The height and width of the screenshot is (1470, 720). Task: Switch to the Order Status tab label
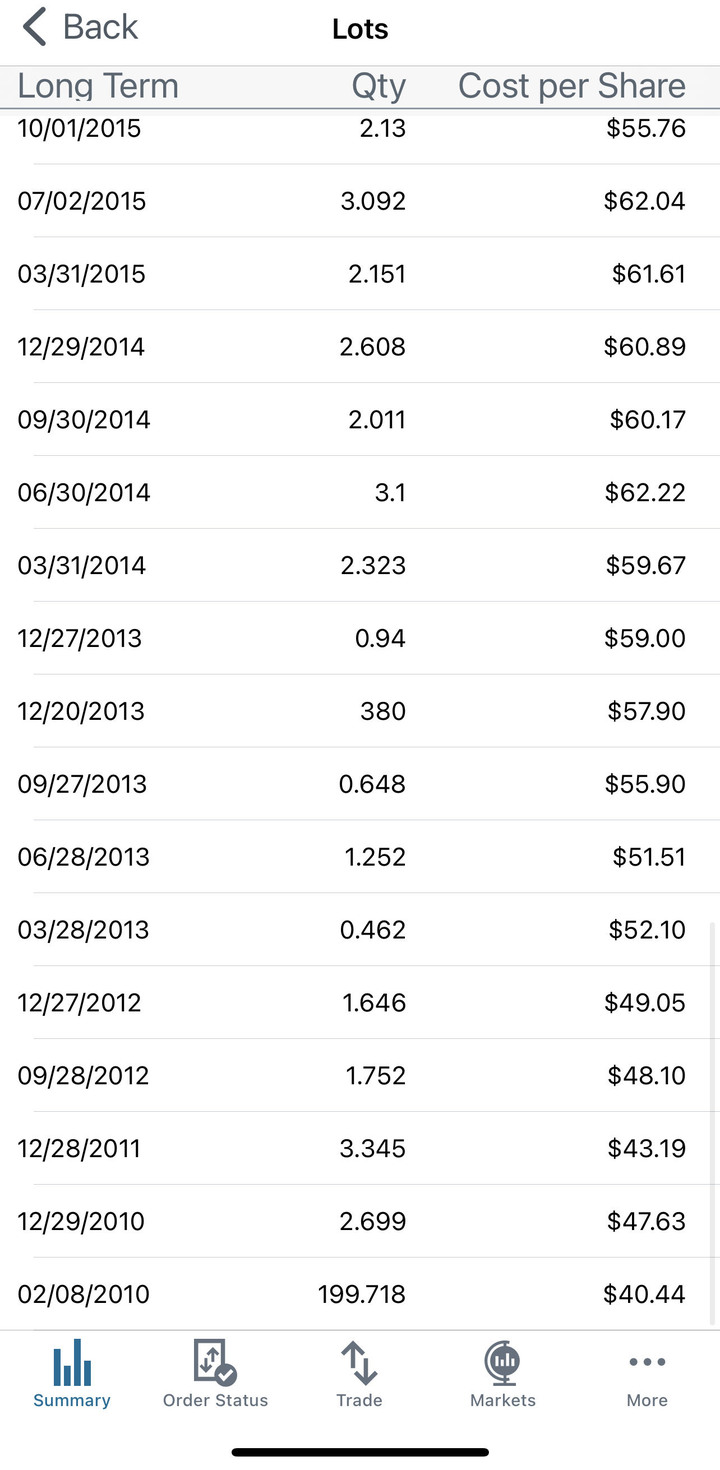point(215,1400)
